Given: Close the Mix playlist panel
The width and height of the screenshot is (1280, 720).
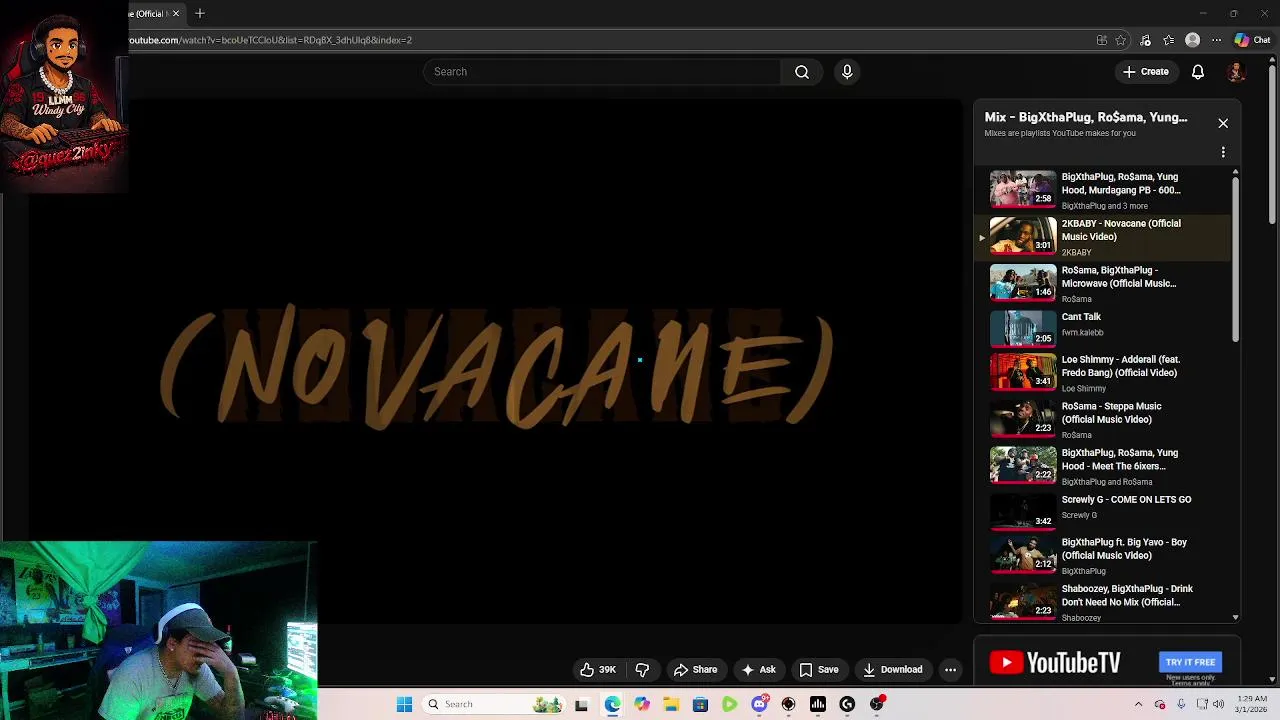Looking at the screenshot, I should [x=1223, y=123].
